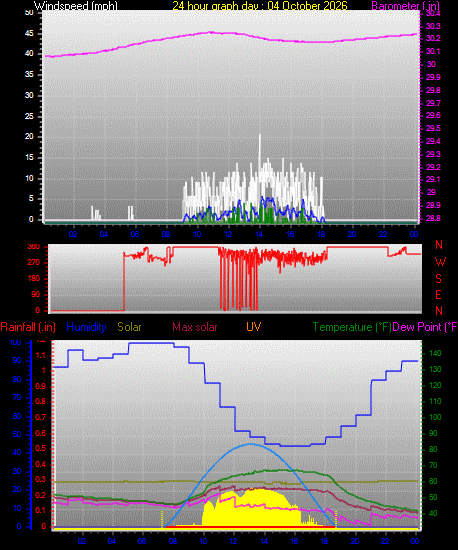Click the "Windspeed (mph)" axis title
458x550 pixels.
click(x=75, y=6)
